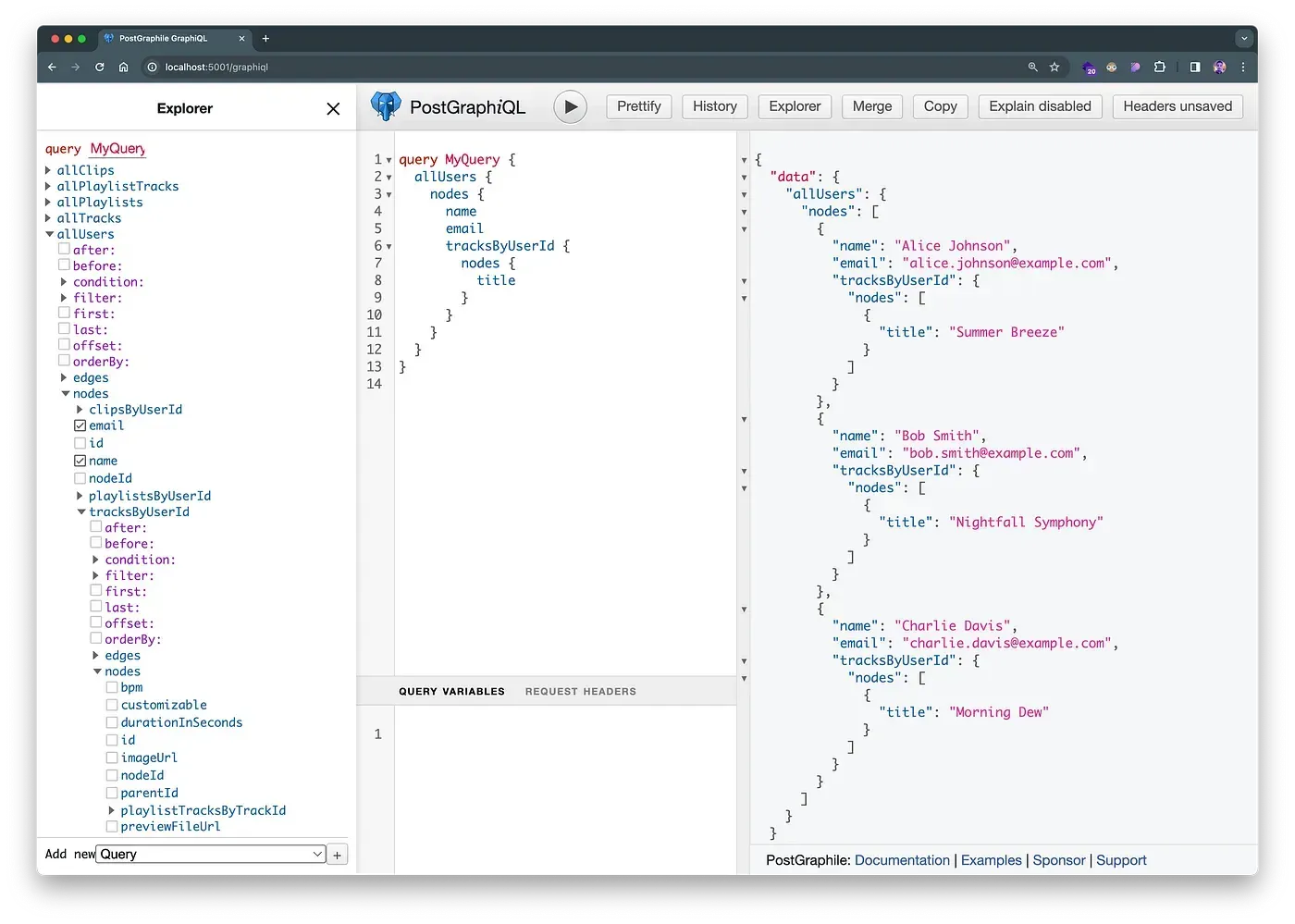
Task: Open the Sponsor link in footer
Action: [1059, 861]
